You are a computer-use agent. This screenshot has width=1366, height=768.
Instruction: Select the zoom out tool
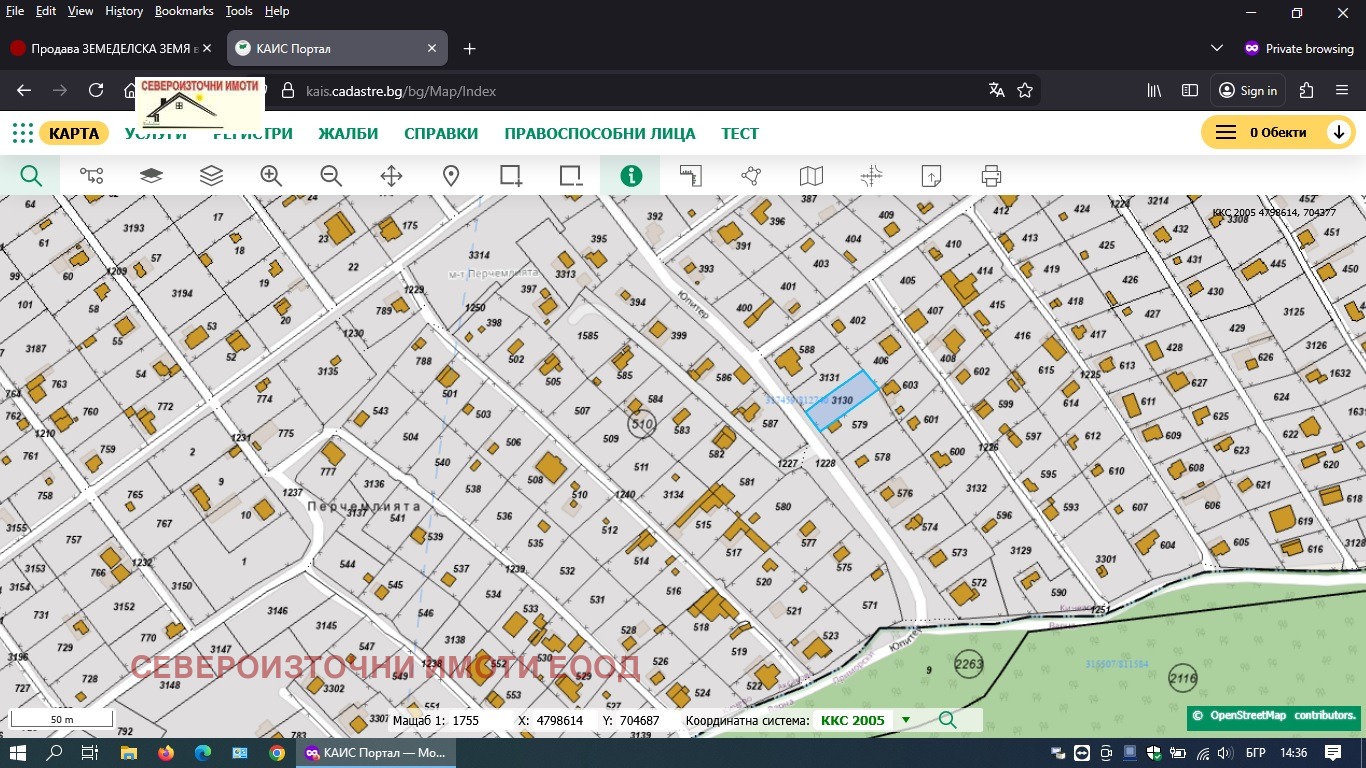[x=331, y=176]
